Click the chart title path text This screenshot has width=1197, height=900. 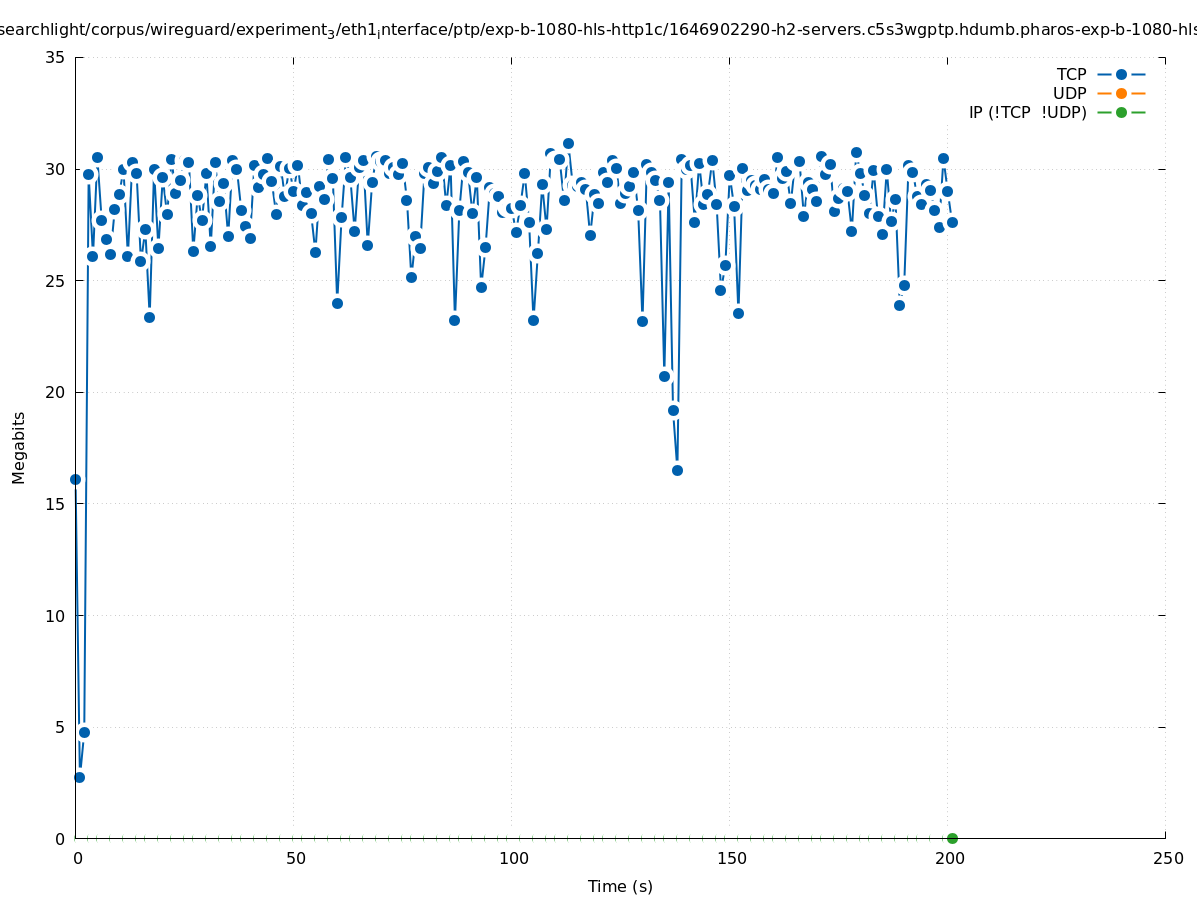(598, 30)
